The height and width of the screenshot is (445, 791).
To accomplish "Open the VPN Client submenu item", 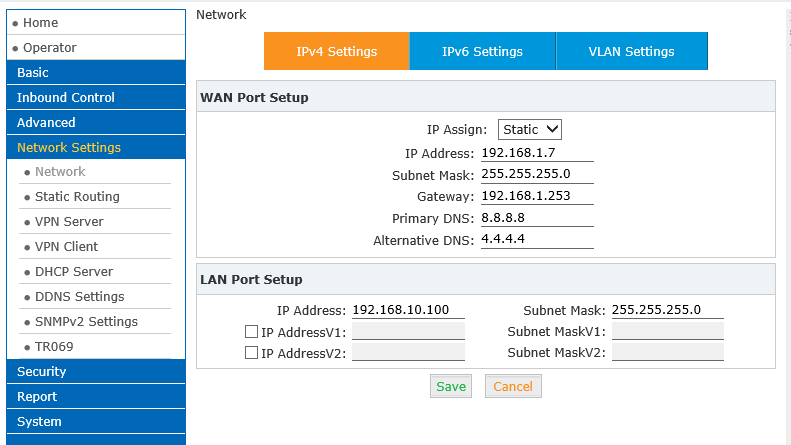I will coord(66,247).
